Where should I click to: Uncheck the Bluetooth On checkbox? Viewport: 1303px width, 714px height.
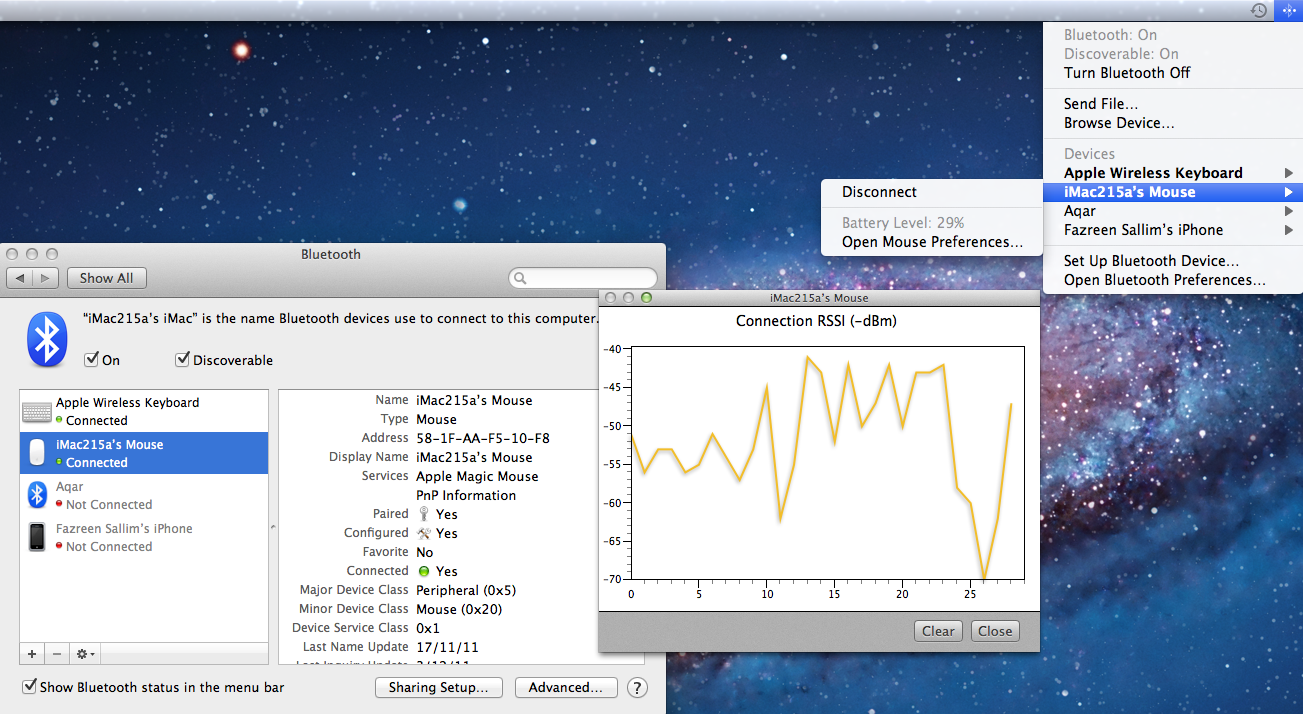pos(92,360)
